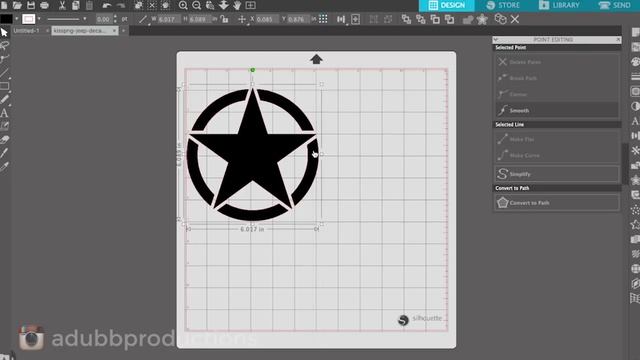This screenshot has height=360, width=640.
Task: Click the Undo arrow icon
Action: click(107, 5)
